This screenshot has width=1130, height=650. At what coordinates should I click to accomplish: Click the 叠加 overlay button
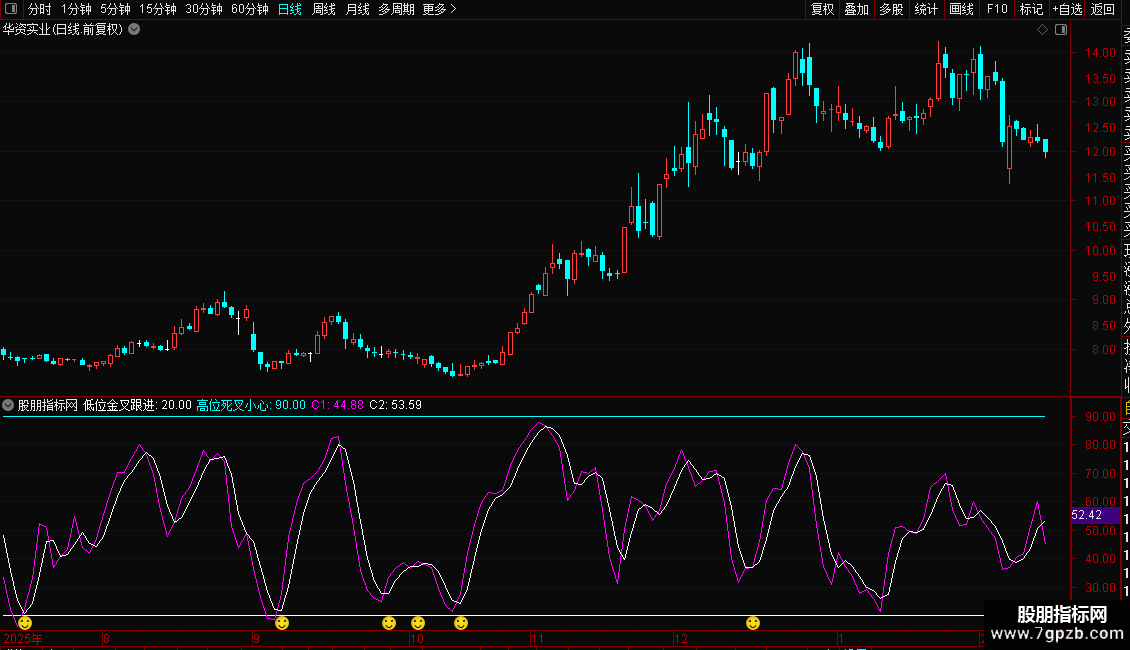857,9
